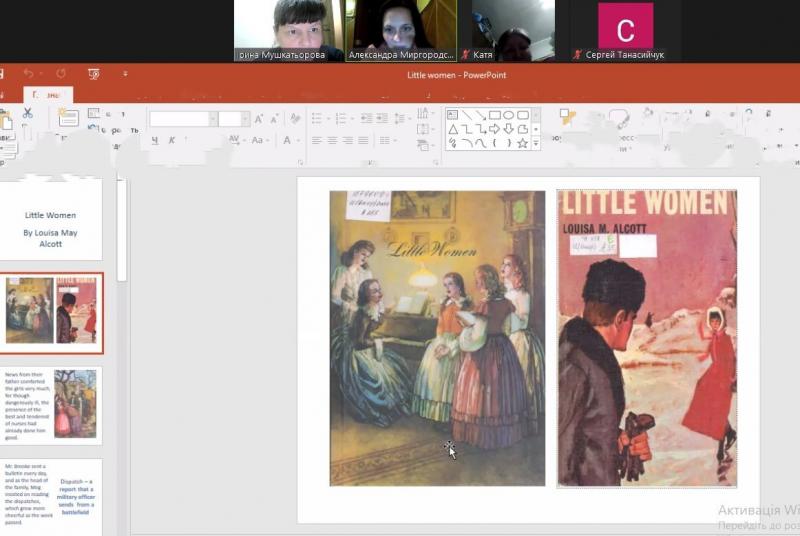The width and height of the screenshot is (800, 536).
Task: Undo the last action in Quick Access
Action: click(x=28, y=74)
